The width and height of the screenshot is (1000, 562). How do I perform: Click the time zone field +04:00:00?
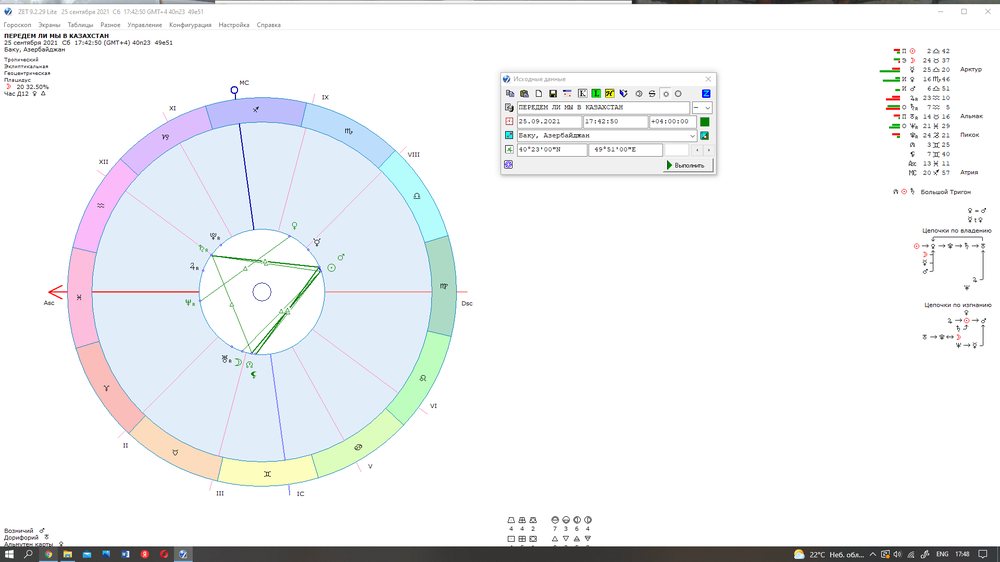[673, 121]
